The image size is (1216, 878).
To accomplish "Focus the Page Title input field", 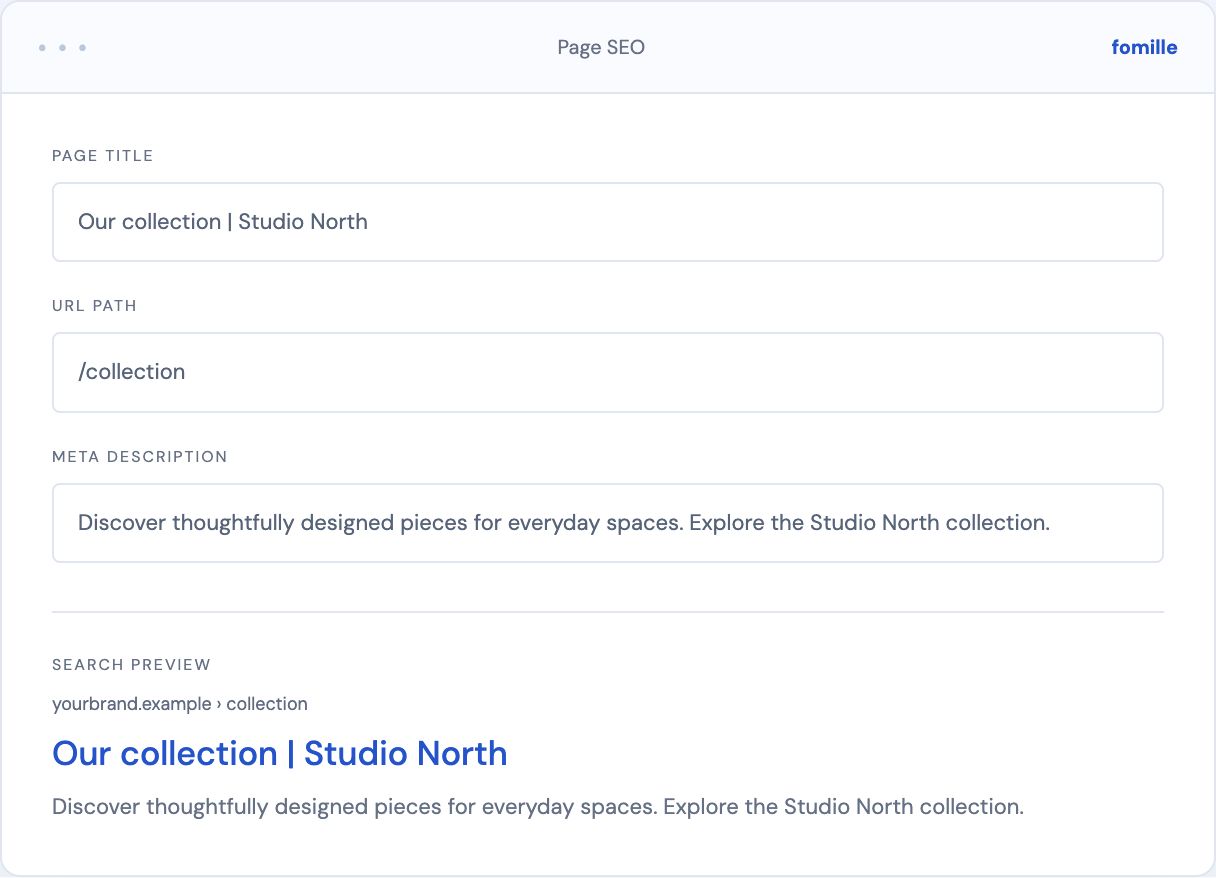I will point(608,222).
